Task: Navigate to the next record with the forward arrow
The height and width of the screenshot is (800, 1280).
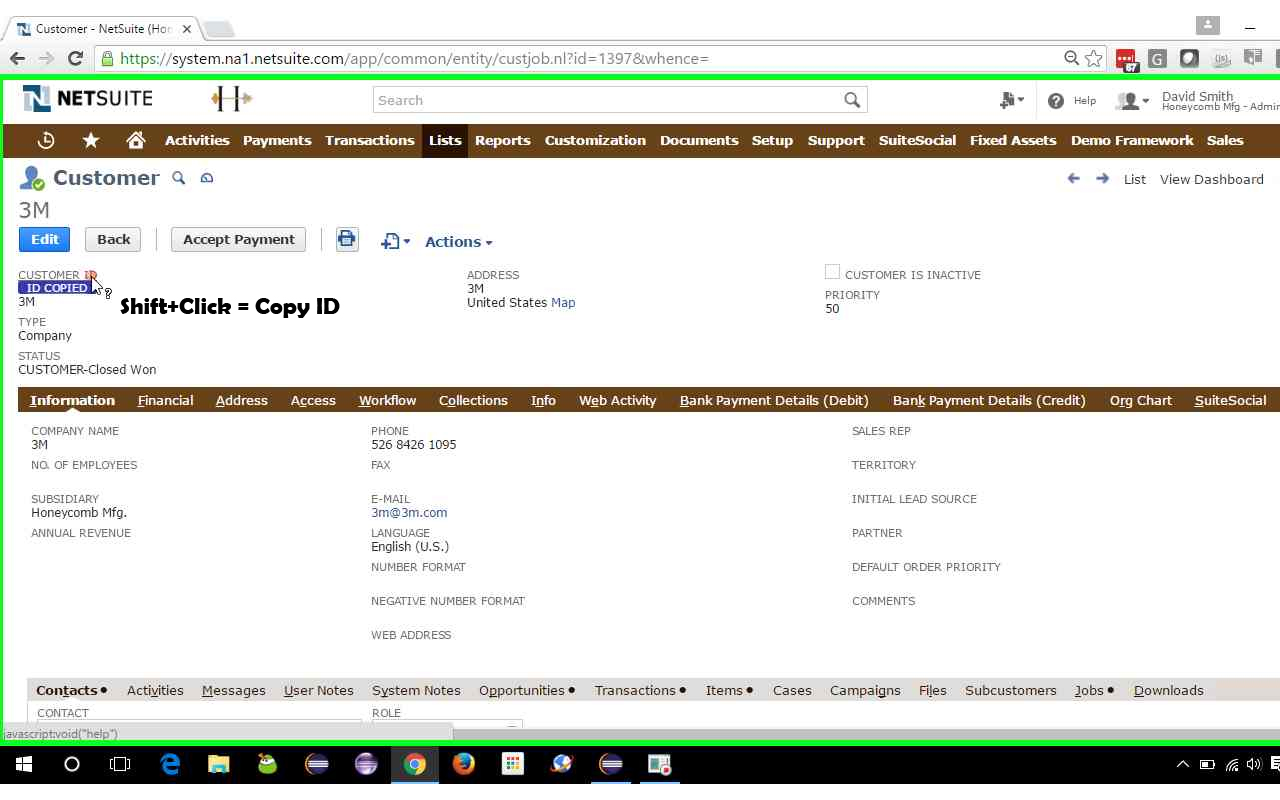Action: click(1101, 178)
